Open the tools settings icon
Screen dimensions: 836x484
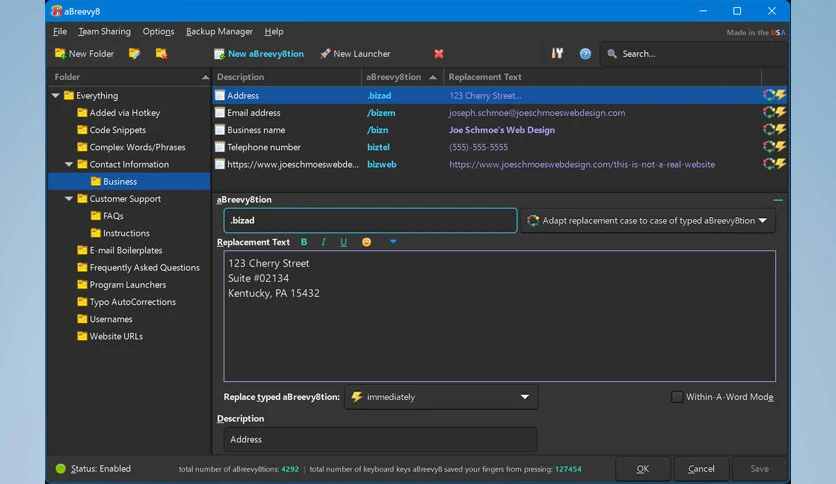pyautogui.click(x=557, y=53)
